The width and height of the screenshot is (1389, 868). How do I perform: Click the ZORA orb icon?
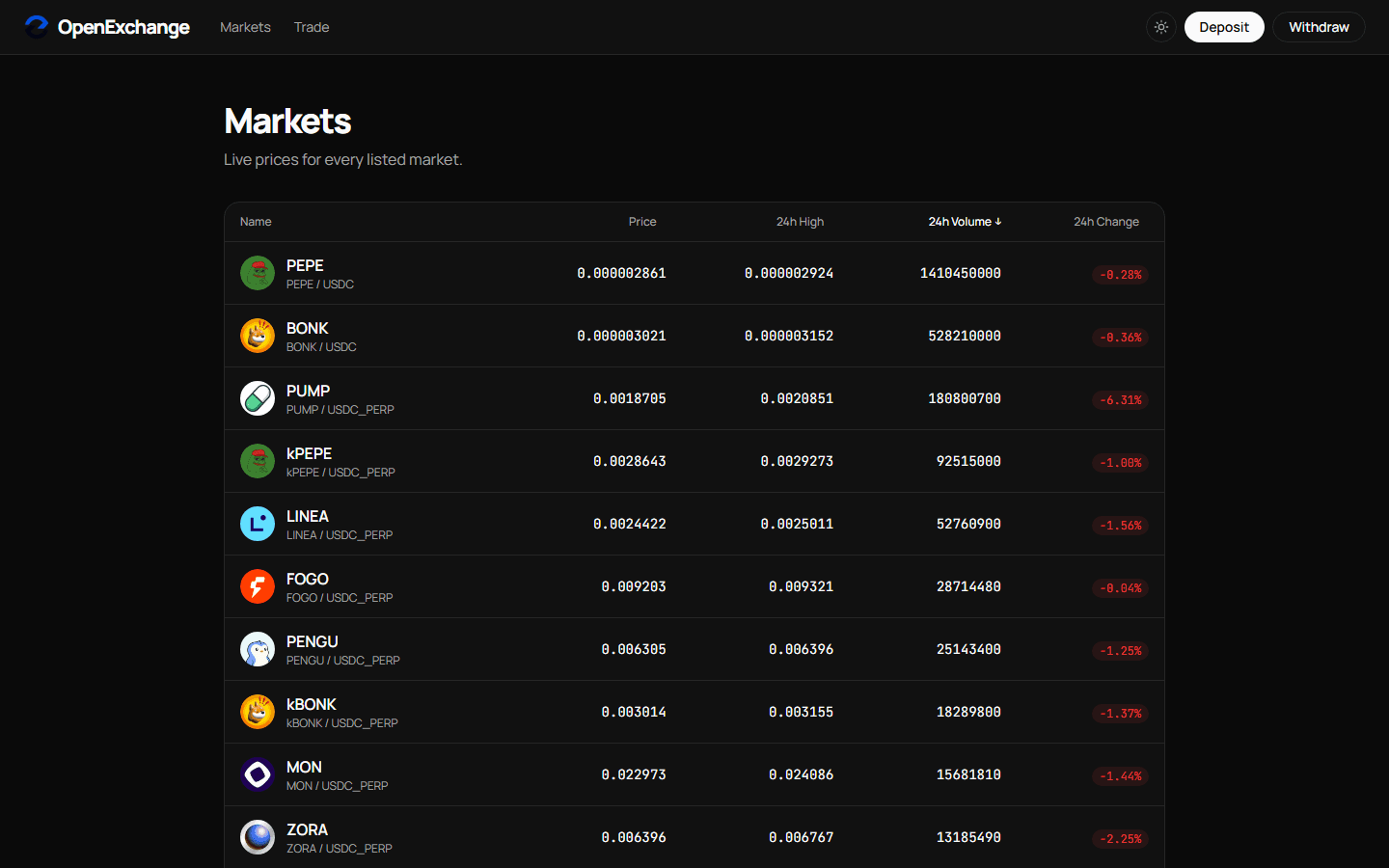(x=258, y=837)
